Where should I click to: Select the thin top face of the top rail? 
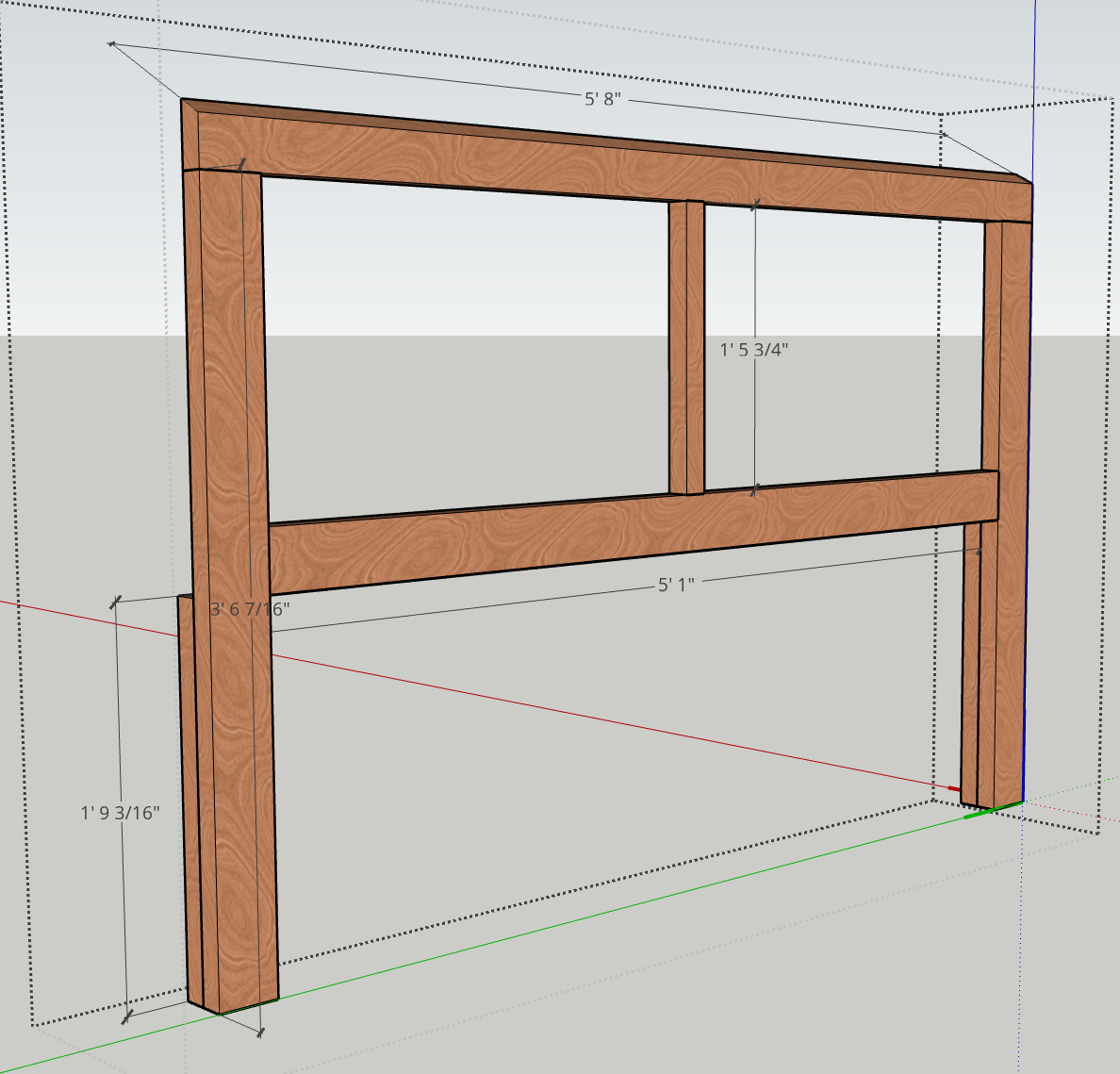pyautogui.click(x=607, y=140)
